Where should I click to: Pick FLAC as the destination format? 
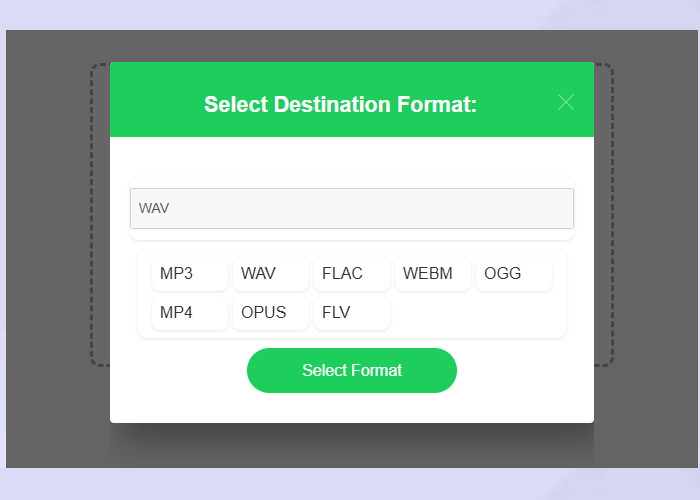352,273
